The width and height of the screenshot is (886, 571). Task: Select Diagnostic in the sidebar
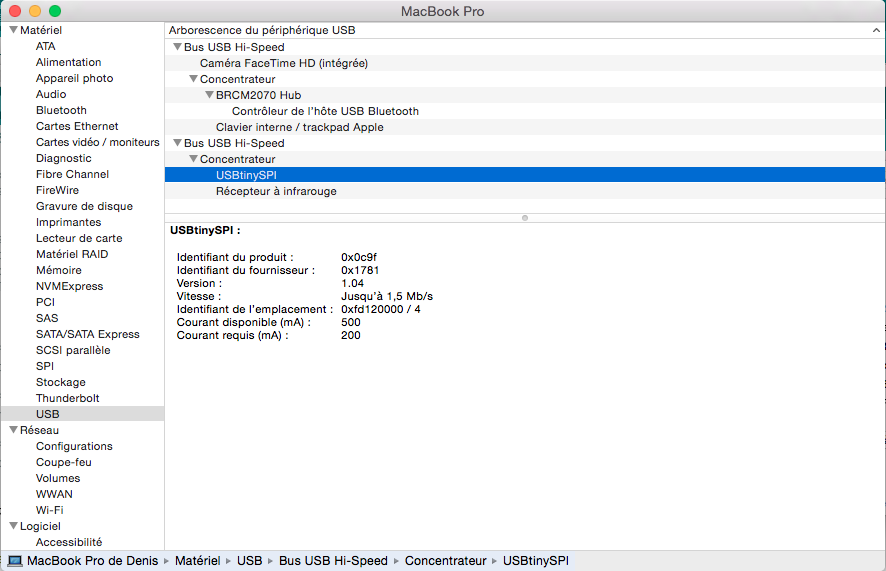(63, 158)
